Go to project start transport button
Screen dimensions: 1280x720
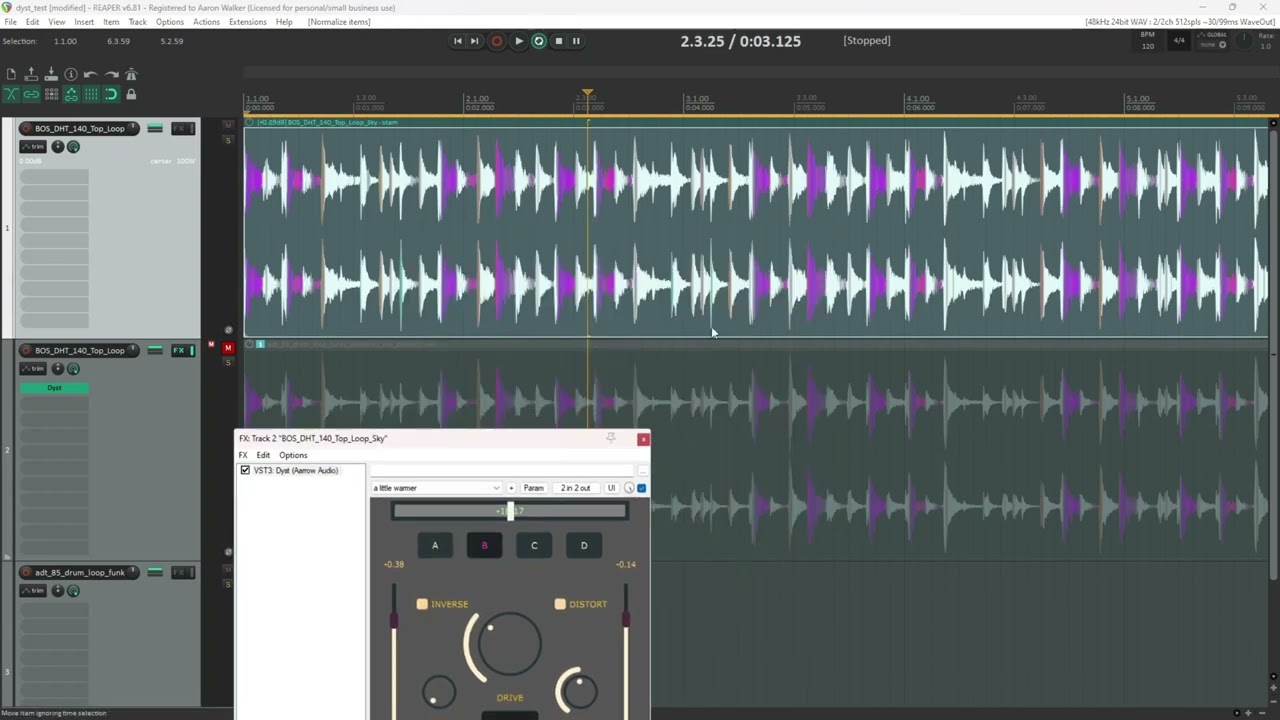click(458, 41)
